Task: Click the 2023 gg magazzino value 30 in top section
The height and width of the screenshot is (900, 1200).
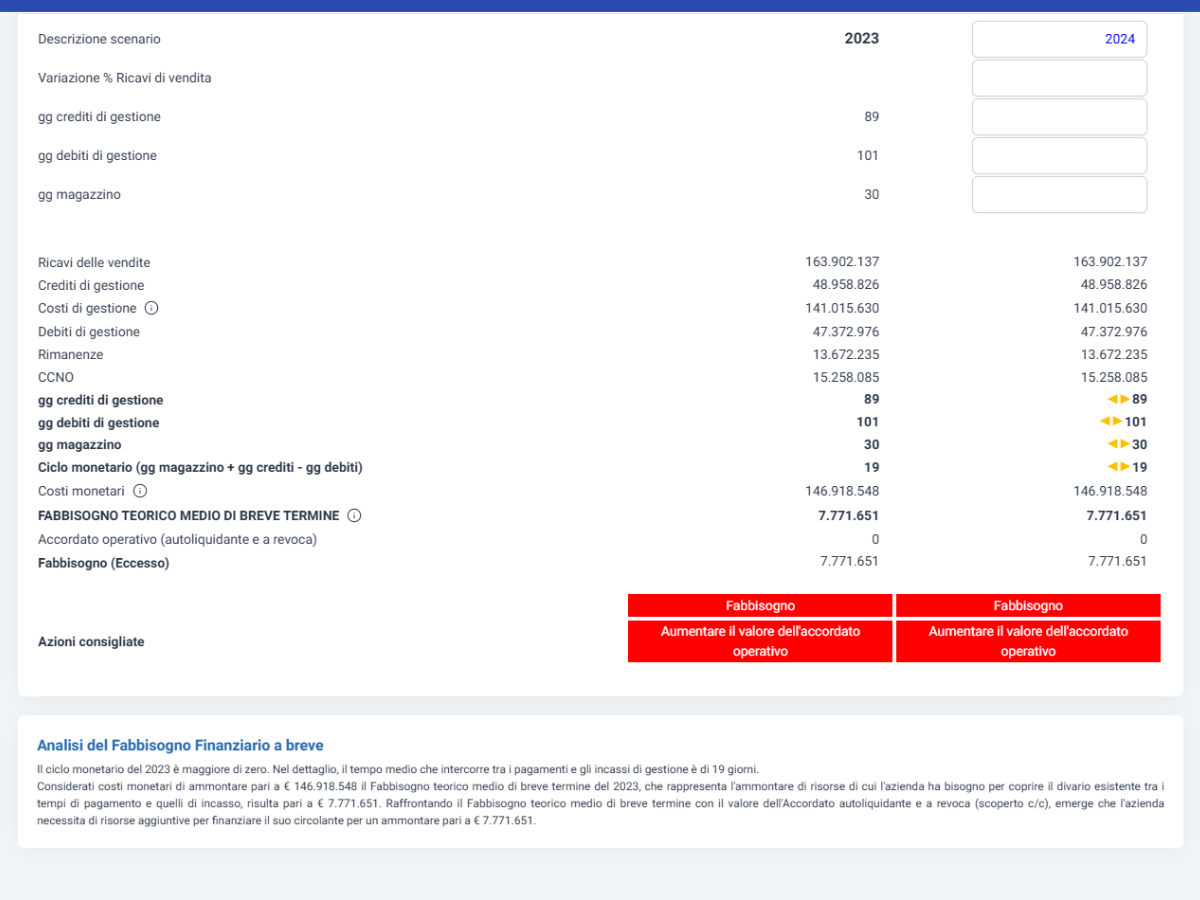Action: tap(872, 195)
